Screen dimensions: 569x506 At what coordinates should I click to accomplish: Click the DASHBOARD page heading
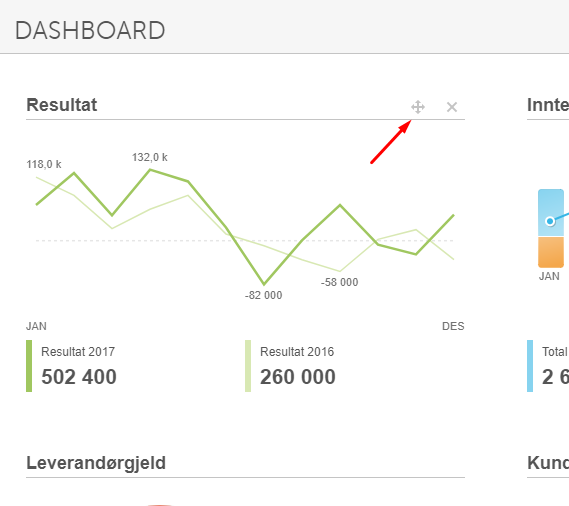click(90, 30)
